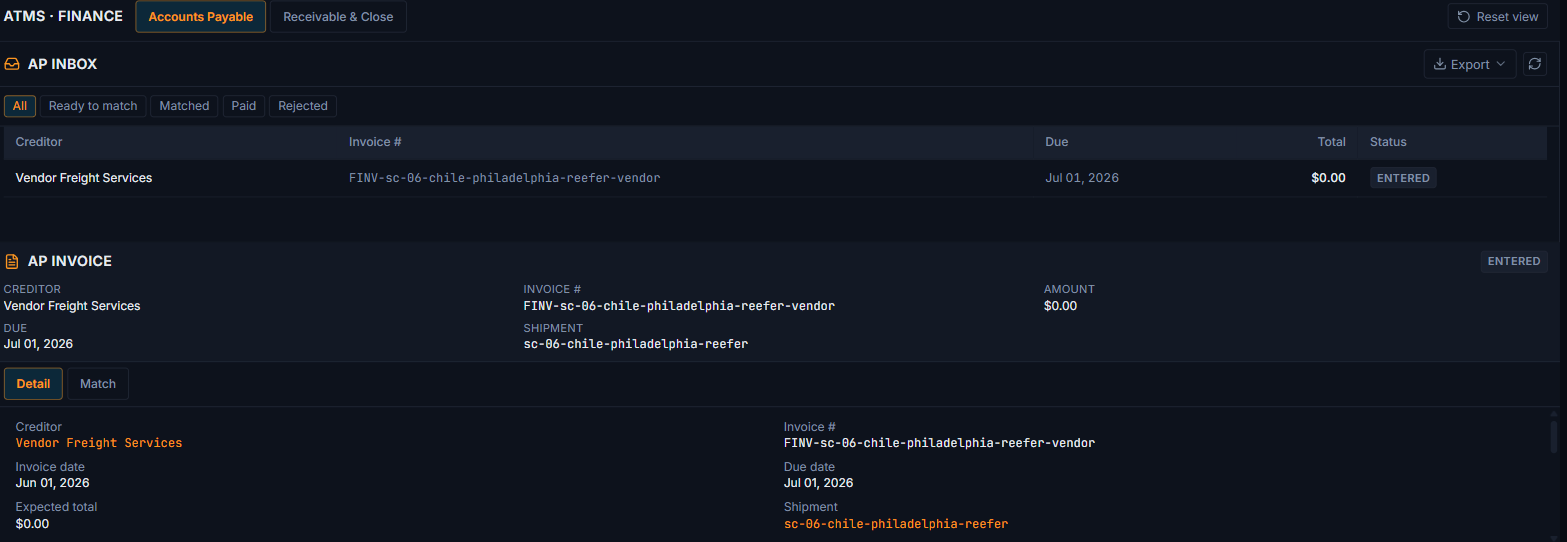The width and height of the screenshot is (1567, 542).
Task: Switch to the Match tab
Action: tap(98, 384)
